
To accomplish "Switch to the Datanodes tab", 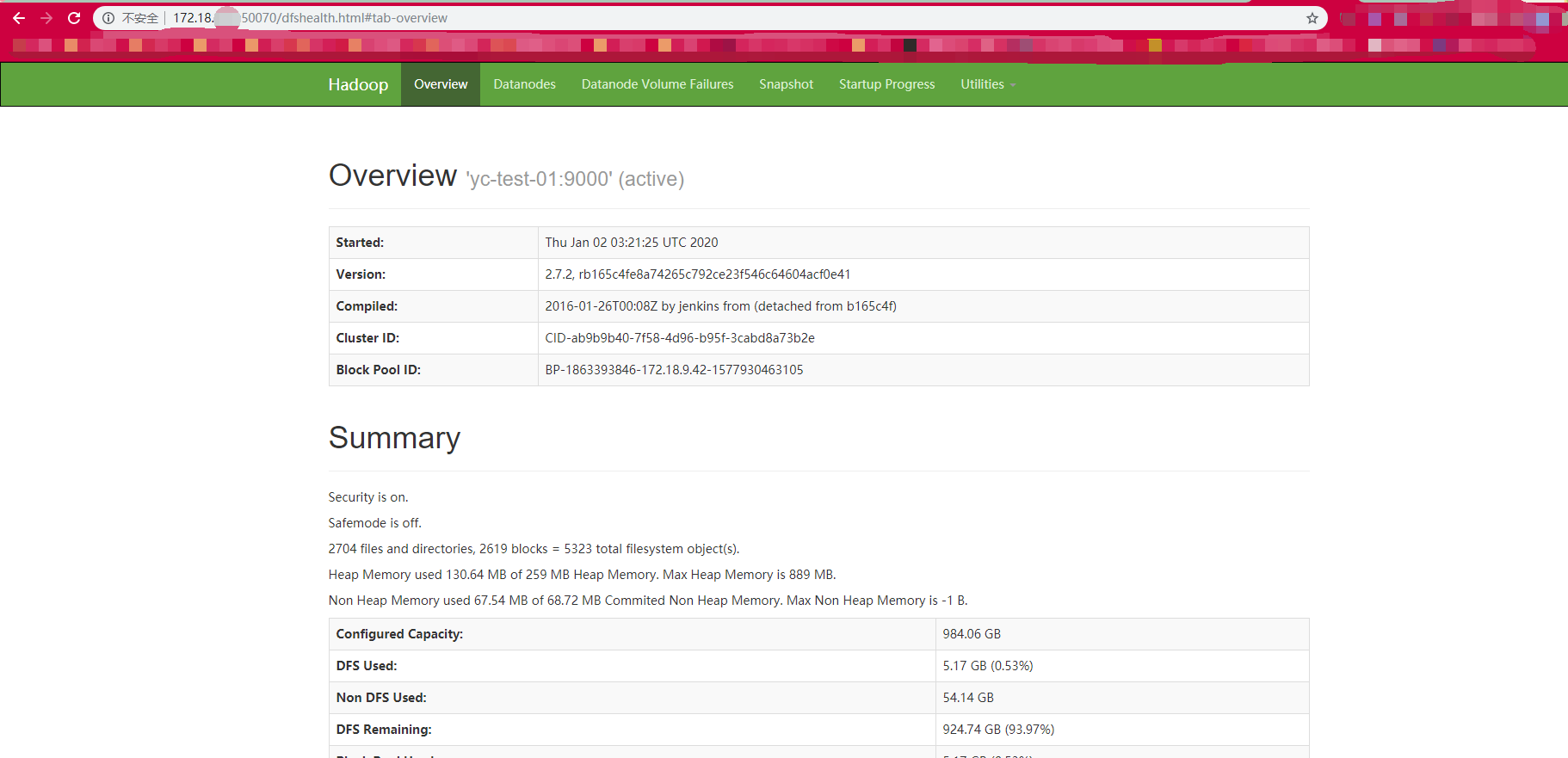I will click(524, 84).
